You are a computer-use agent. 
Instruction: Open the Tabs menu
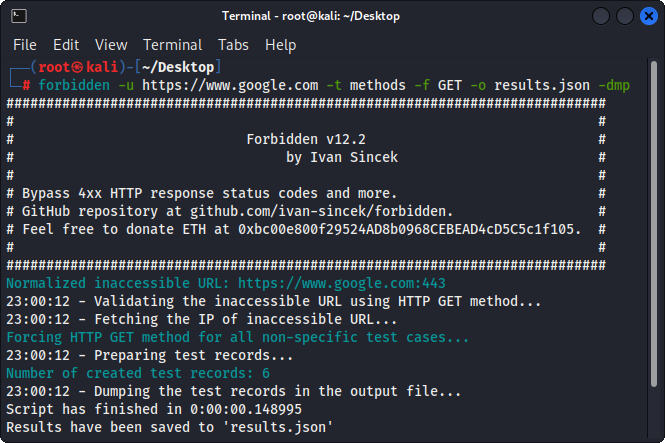[x=233, y=45]
